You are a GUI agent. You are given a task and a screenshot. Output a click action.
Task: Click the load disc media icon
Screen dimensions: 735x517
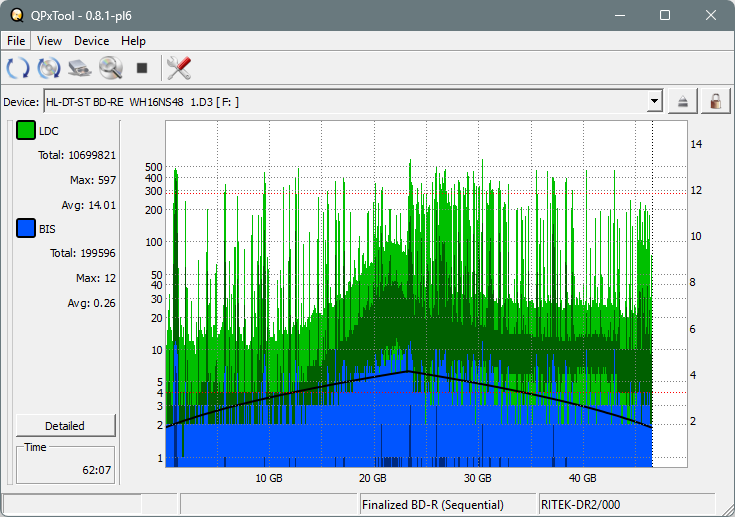[49, 68]
